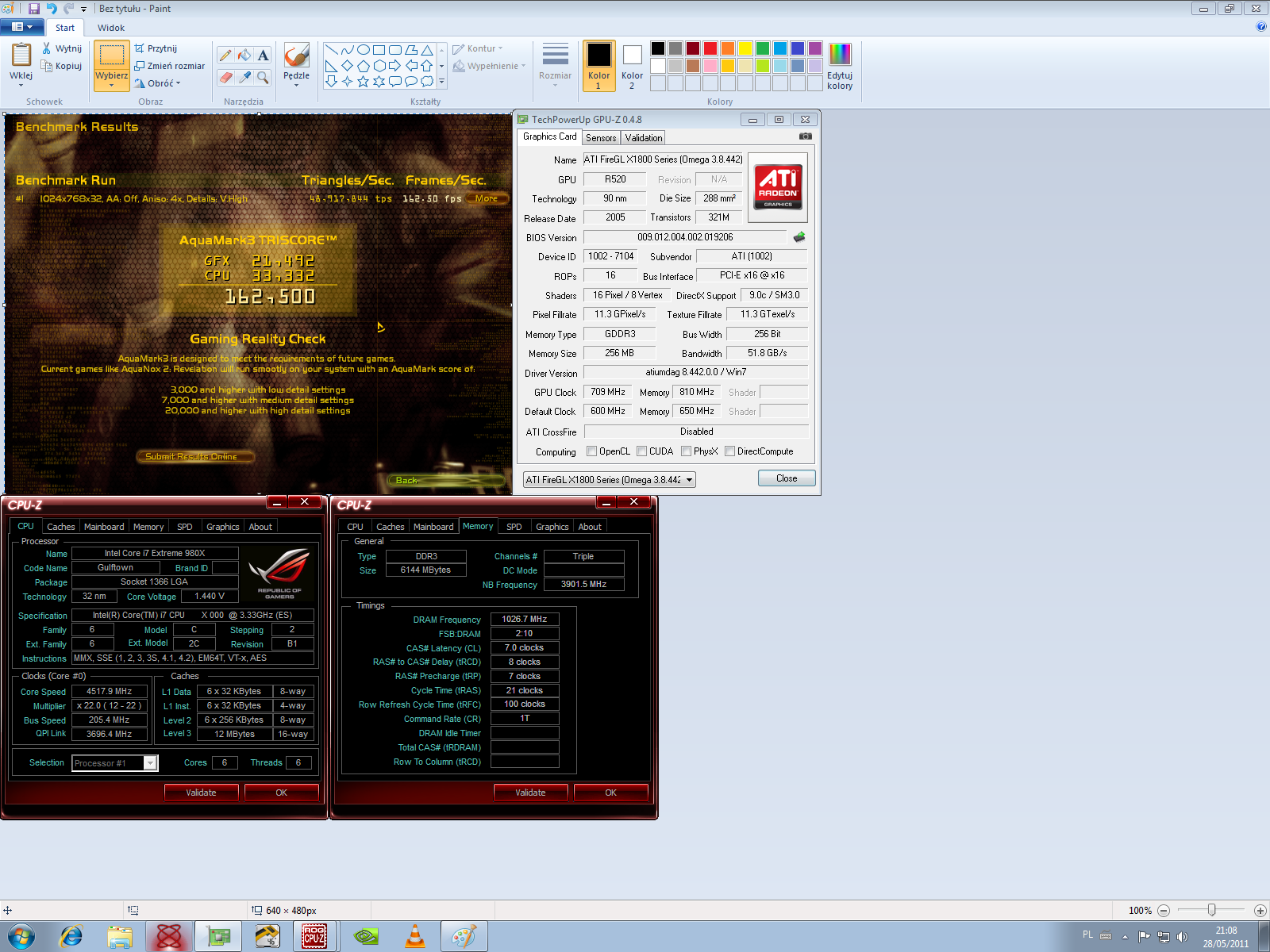Select the Eraser tool
The width and height of the screenshot is (1270, 952).
[225, 77]
